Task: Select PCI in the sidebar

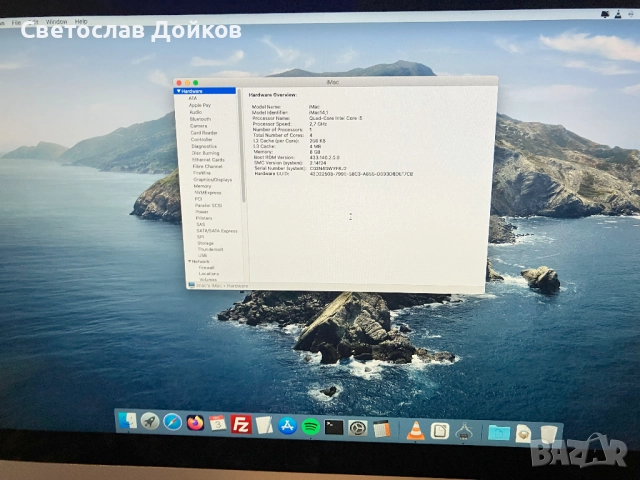Action: click(x=198, y=199)
